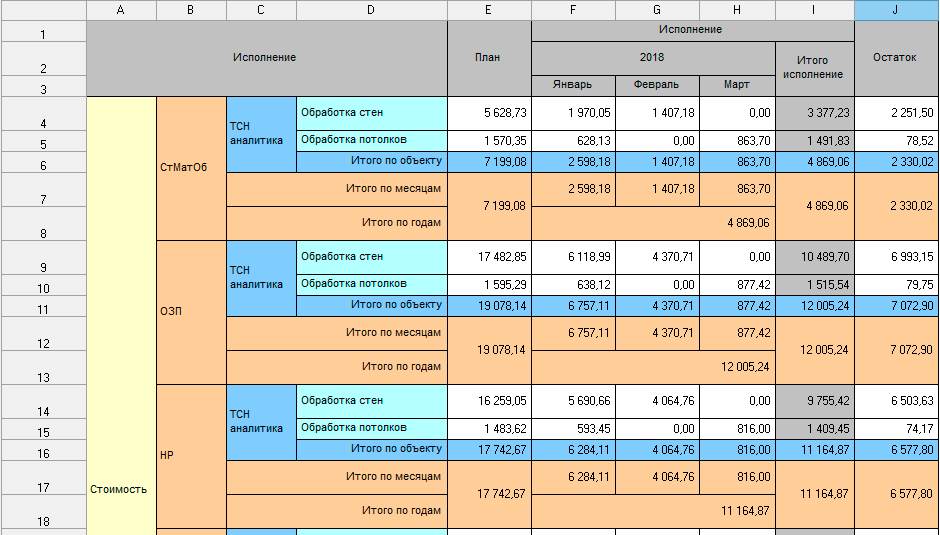
Task: Click the 'Март' month header
Action: point(737,86)
